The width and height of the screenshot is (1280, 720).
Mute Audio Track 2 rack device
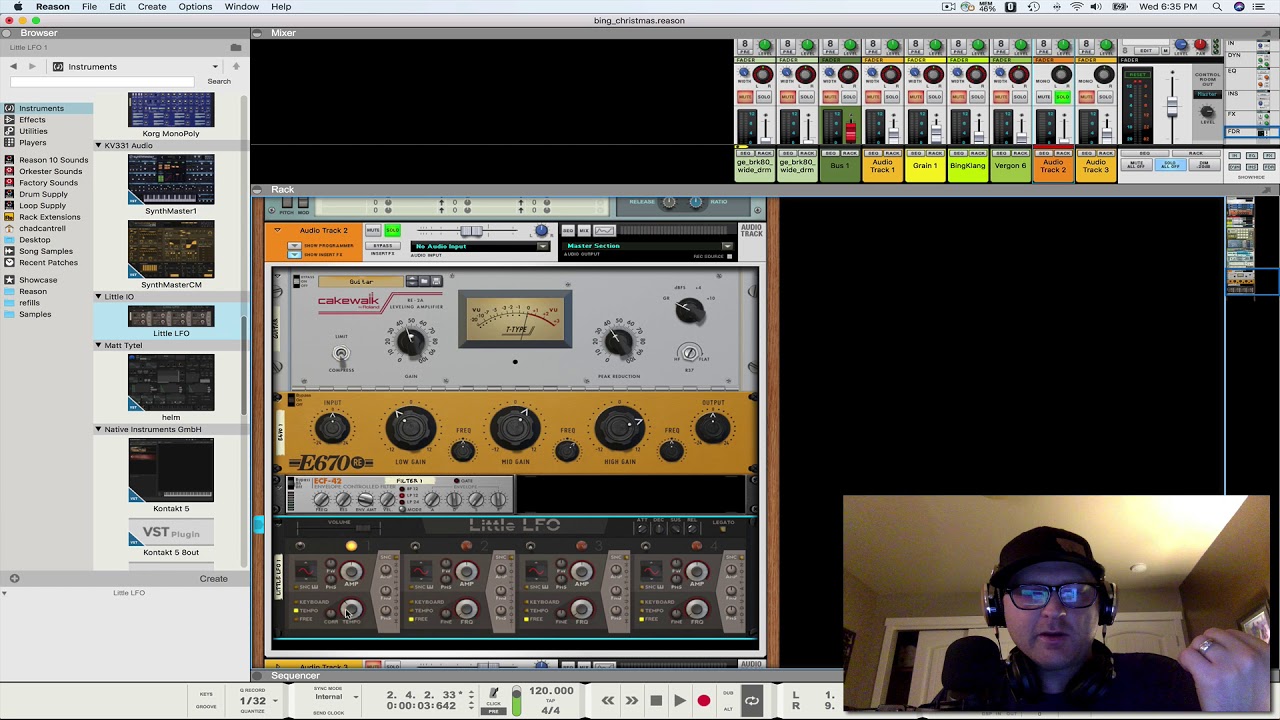(x=373, y=230)
